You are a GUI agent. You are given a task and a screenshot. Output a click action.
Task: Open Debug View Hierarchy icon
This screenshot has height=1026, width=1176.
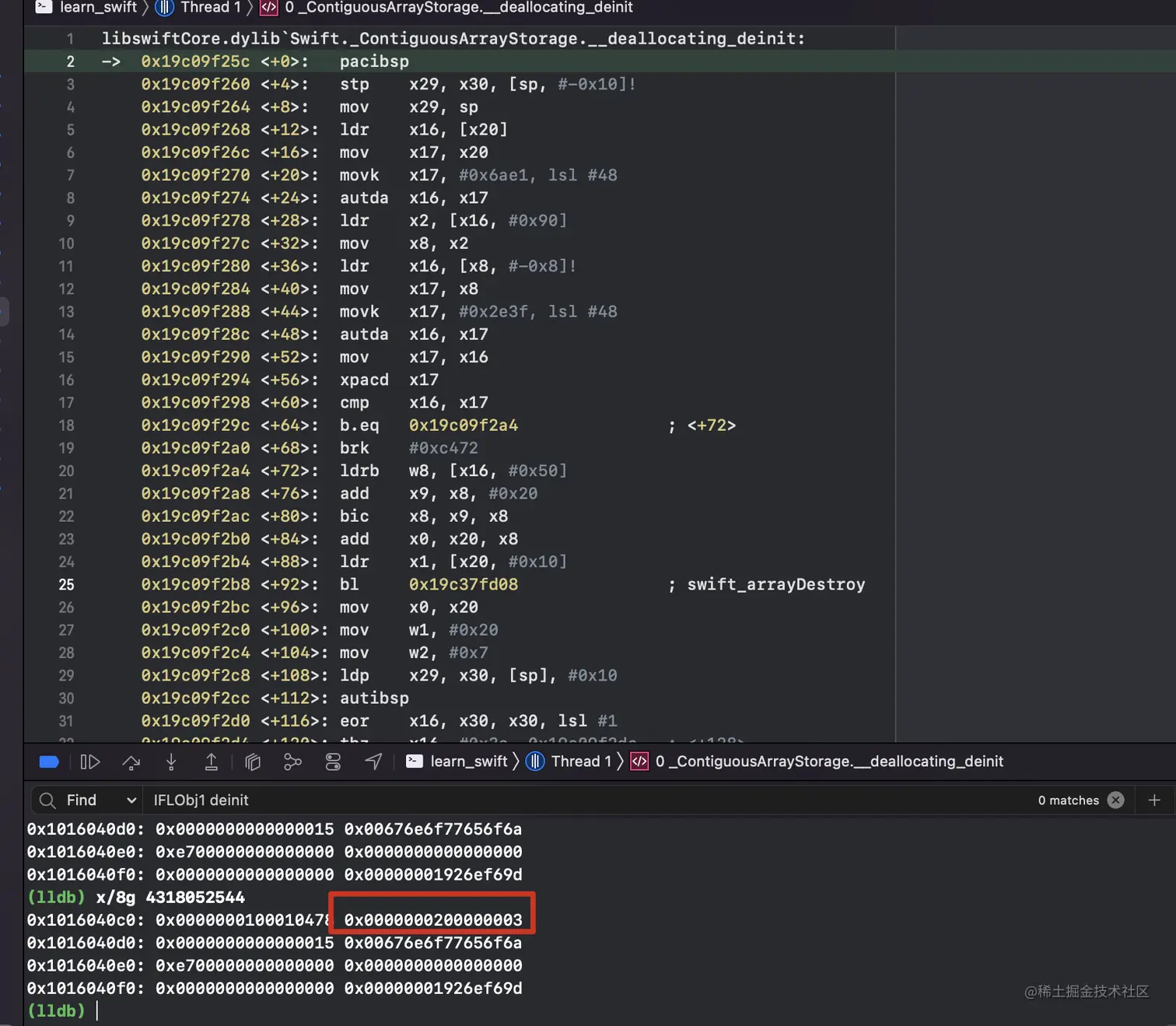click(253, 762)
